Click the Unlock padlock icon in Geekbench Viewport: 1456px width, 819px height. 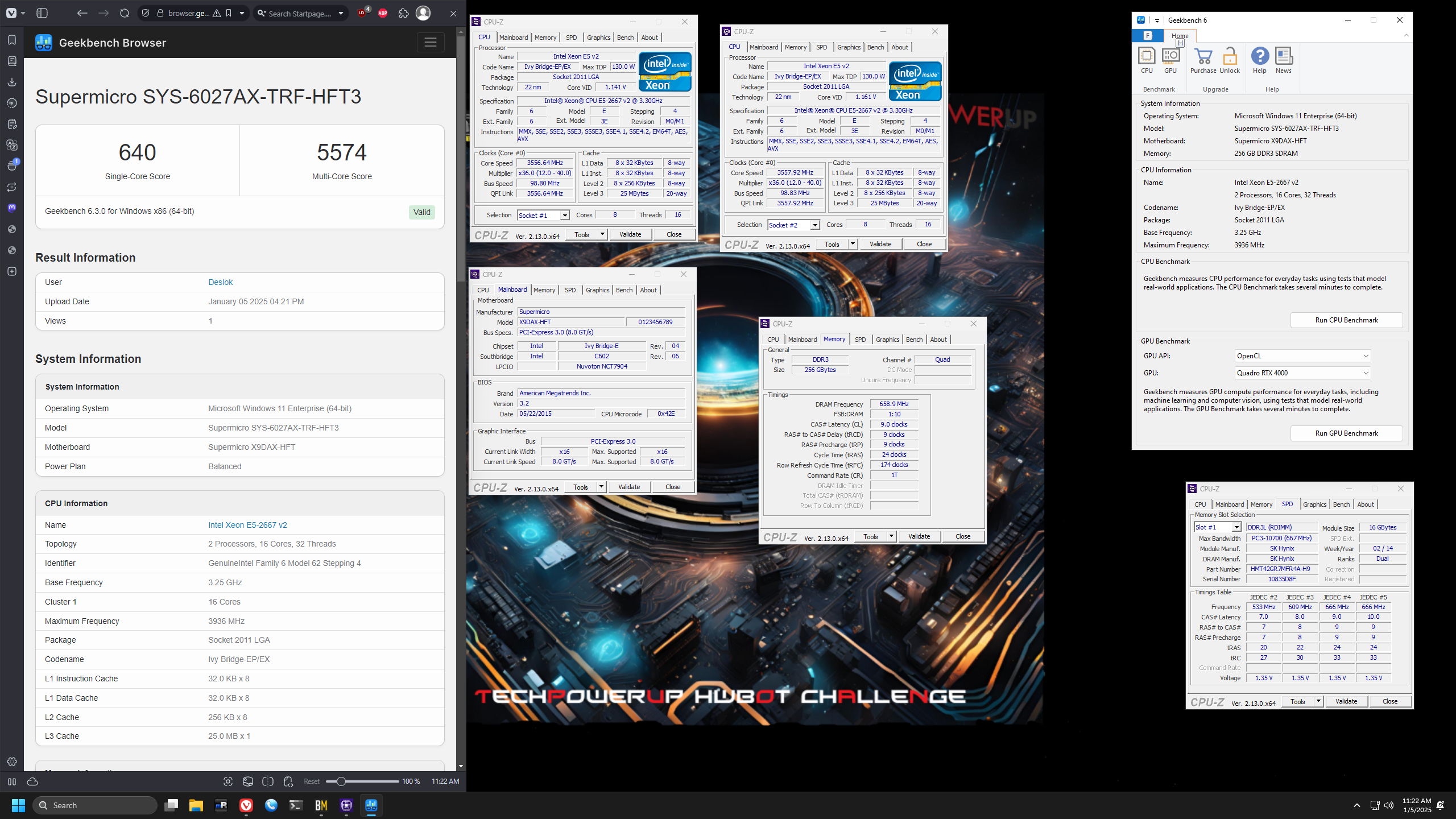(1230, 61)
